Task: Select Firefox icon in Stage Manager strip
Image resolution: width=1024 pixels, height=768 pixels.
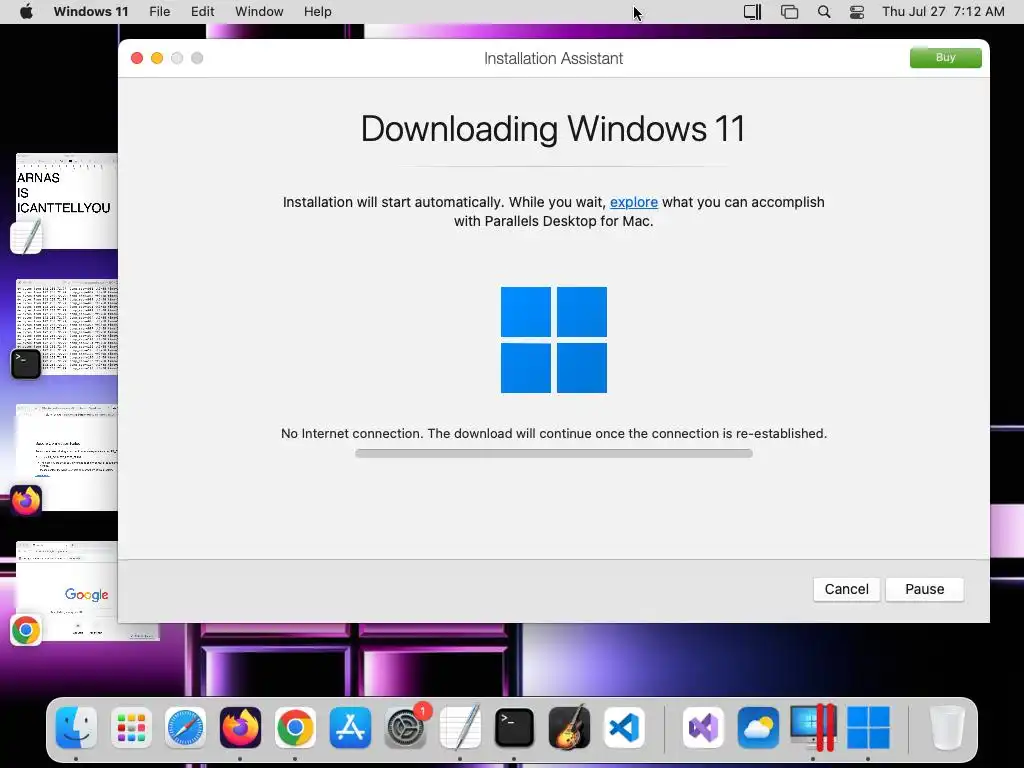Action: pos(26,501)
